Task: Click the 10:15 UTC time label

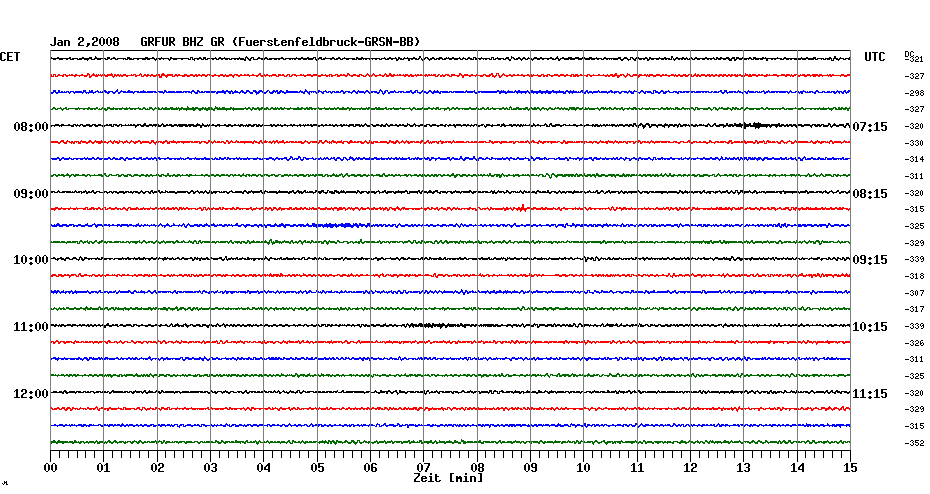Action: 870,327
